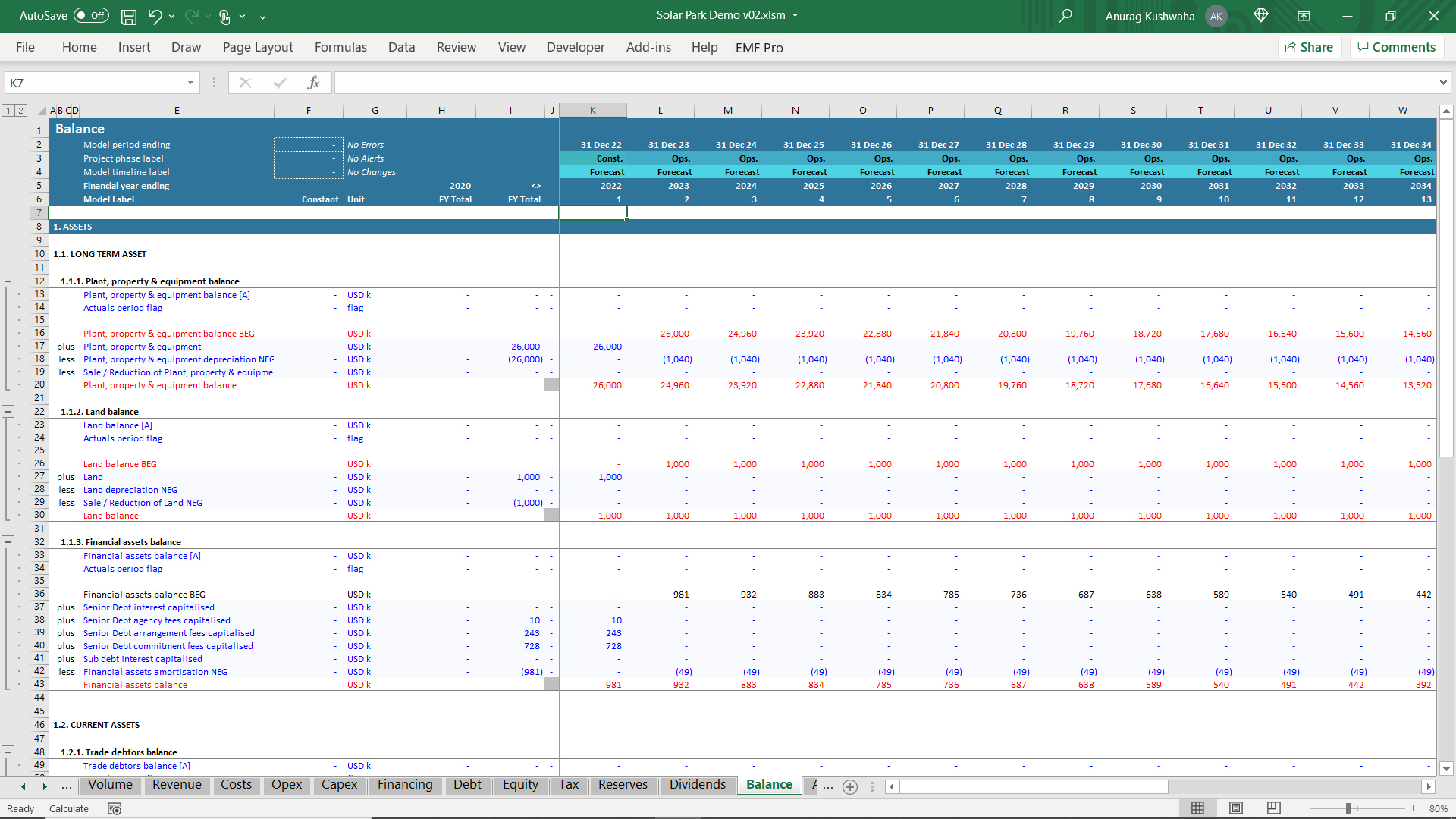Click the Undo arrow icon
Viewport: 1456px width, 819px height.
pyautogui.click(x=155, y=16)
